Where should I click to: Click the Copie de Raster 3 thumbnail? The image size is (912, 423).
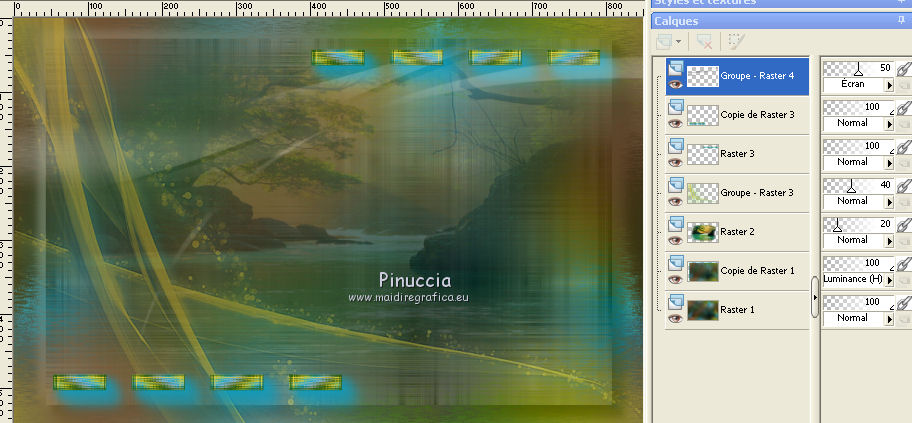(x=703, y=115)
